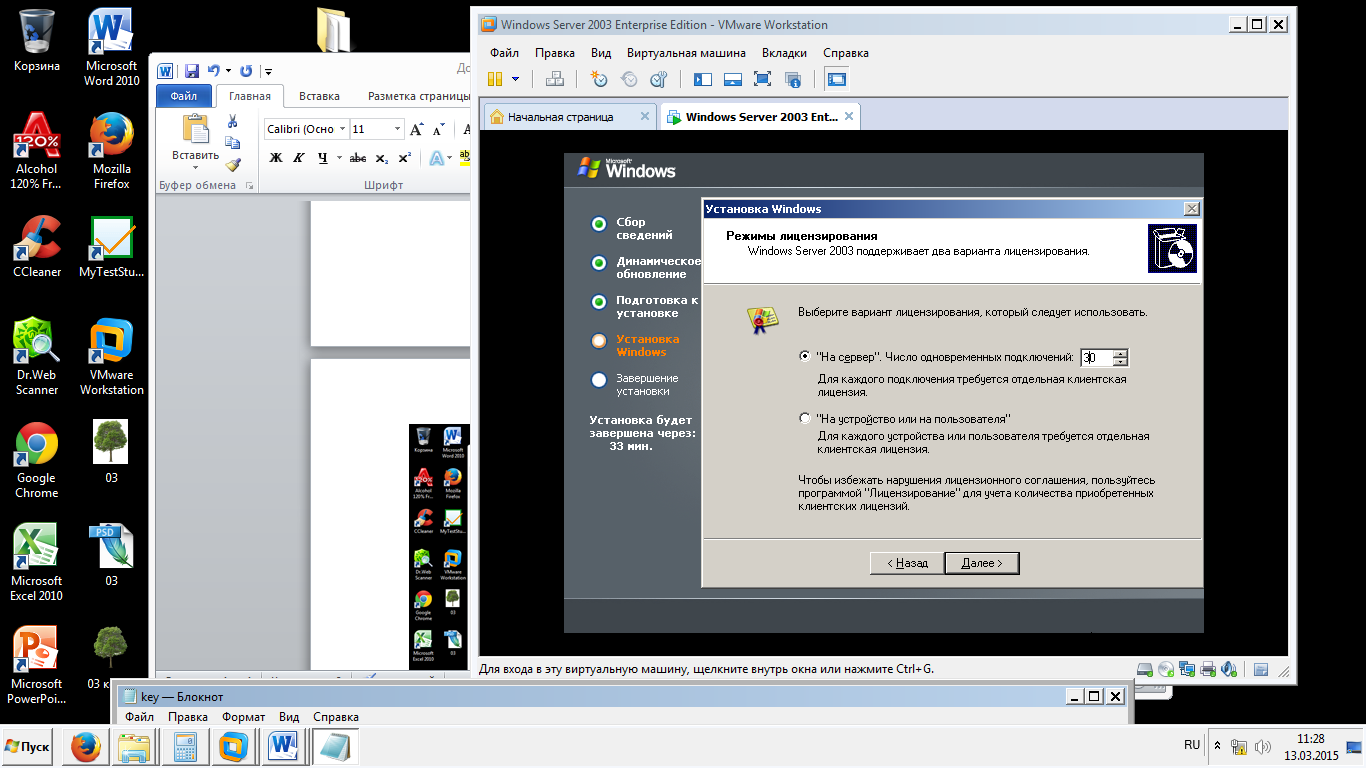Expand the Вставить paste options arrow
This screenshot has width=1366, height=768.
click(x=196, y=167)
